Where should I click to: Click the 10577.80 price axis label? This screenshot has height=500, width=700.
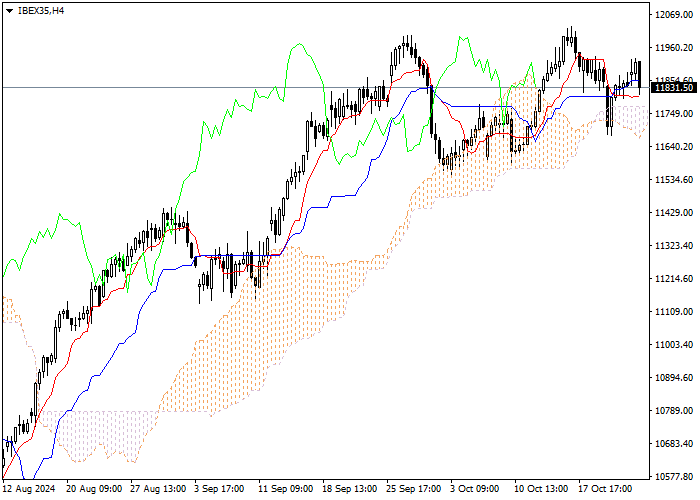coord(674,477)
